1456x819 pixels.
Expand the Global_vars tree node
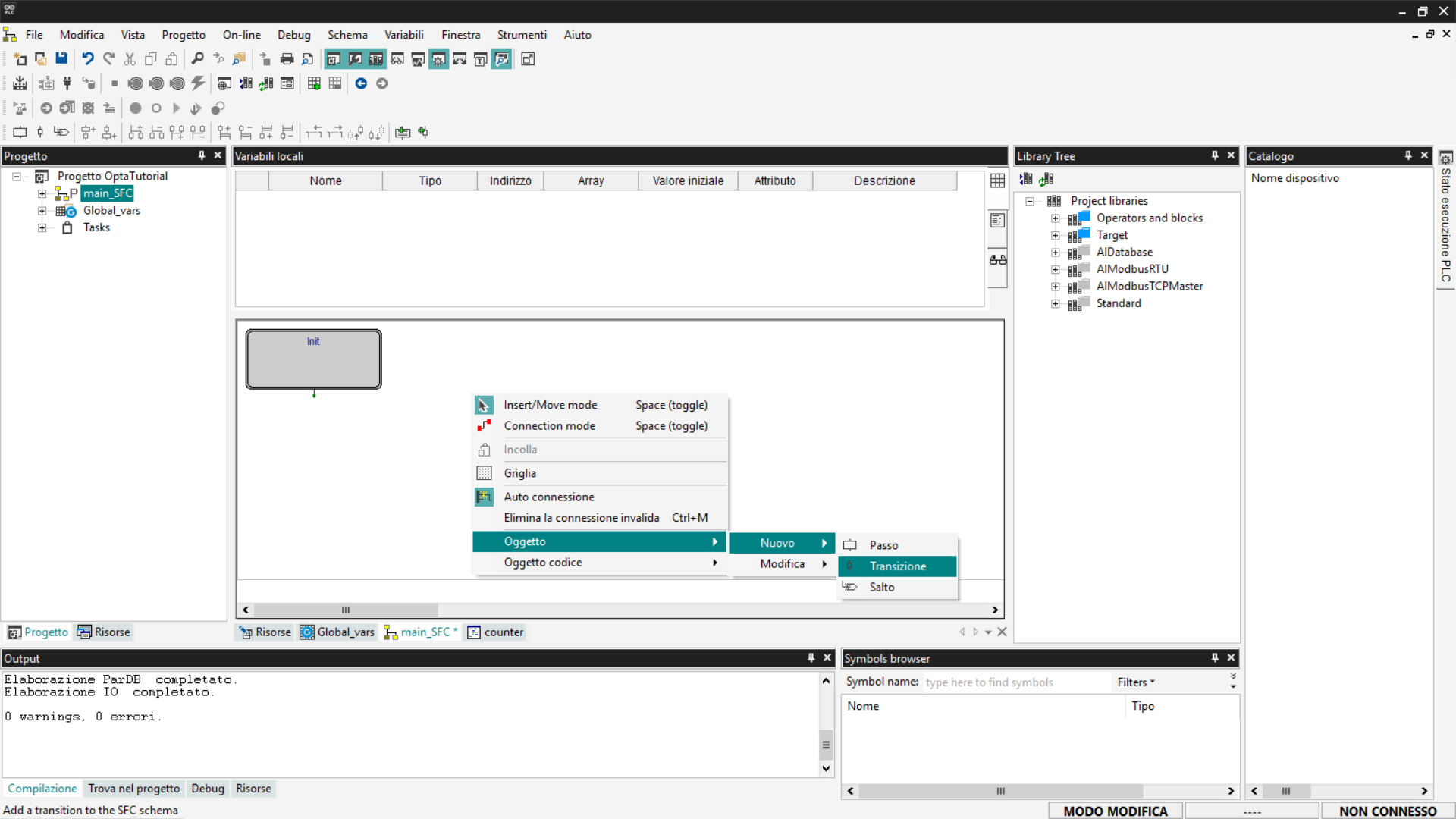click(42, 211)
